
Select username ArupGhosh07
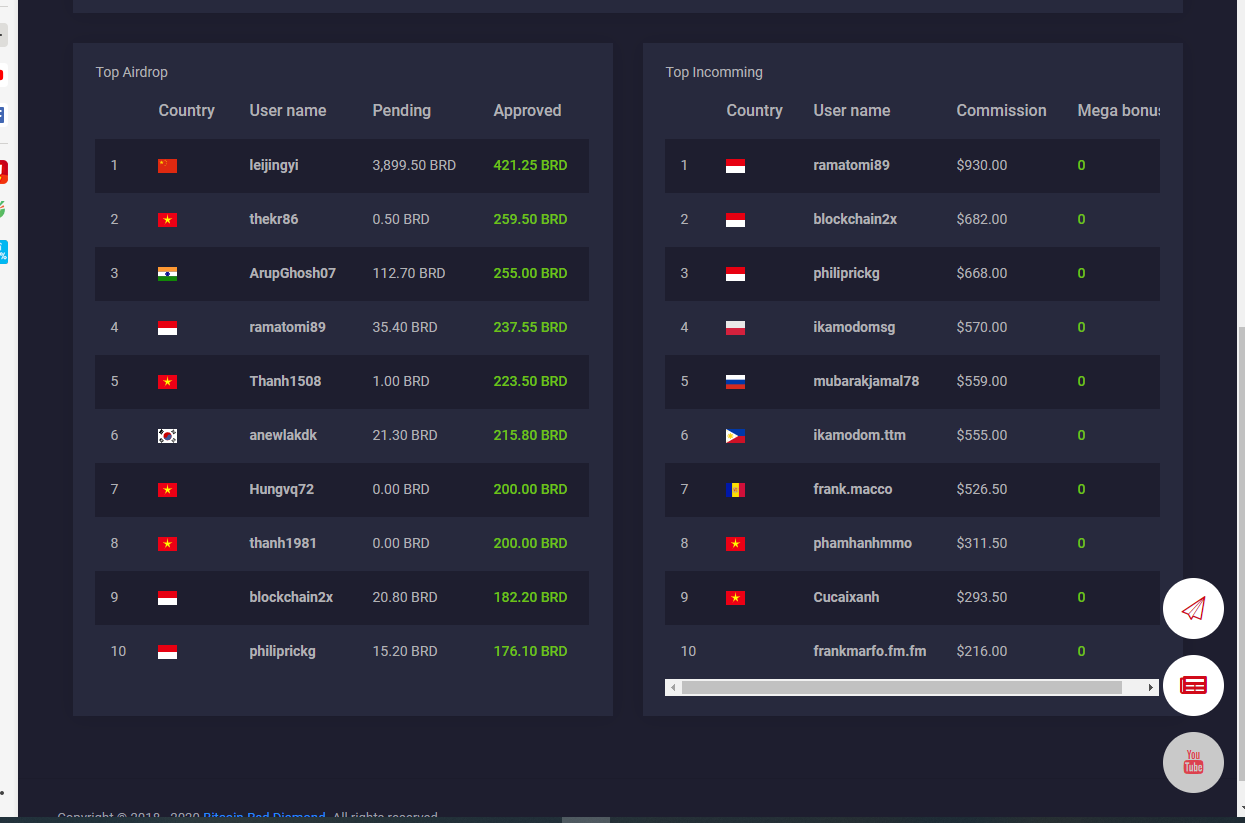293,273
